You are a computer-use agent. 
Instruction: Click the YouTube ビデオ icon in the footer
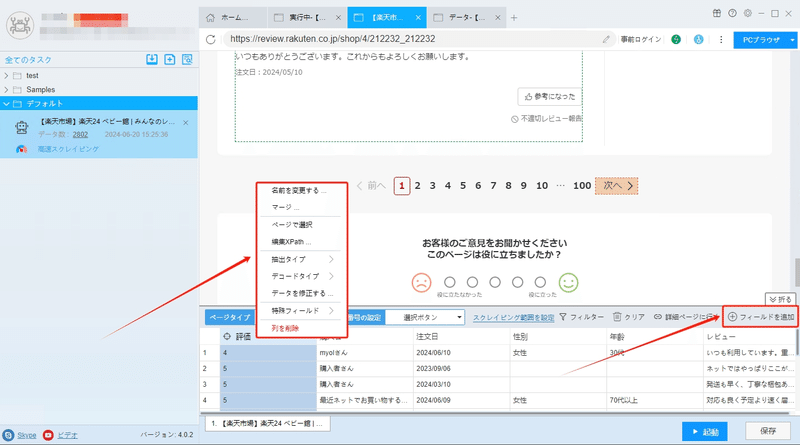click(x=48, y=435)
